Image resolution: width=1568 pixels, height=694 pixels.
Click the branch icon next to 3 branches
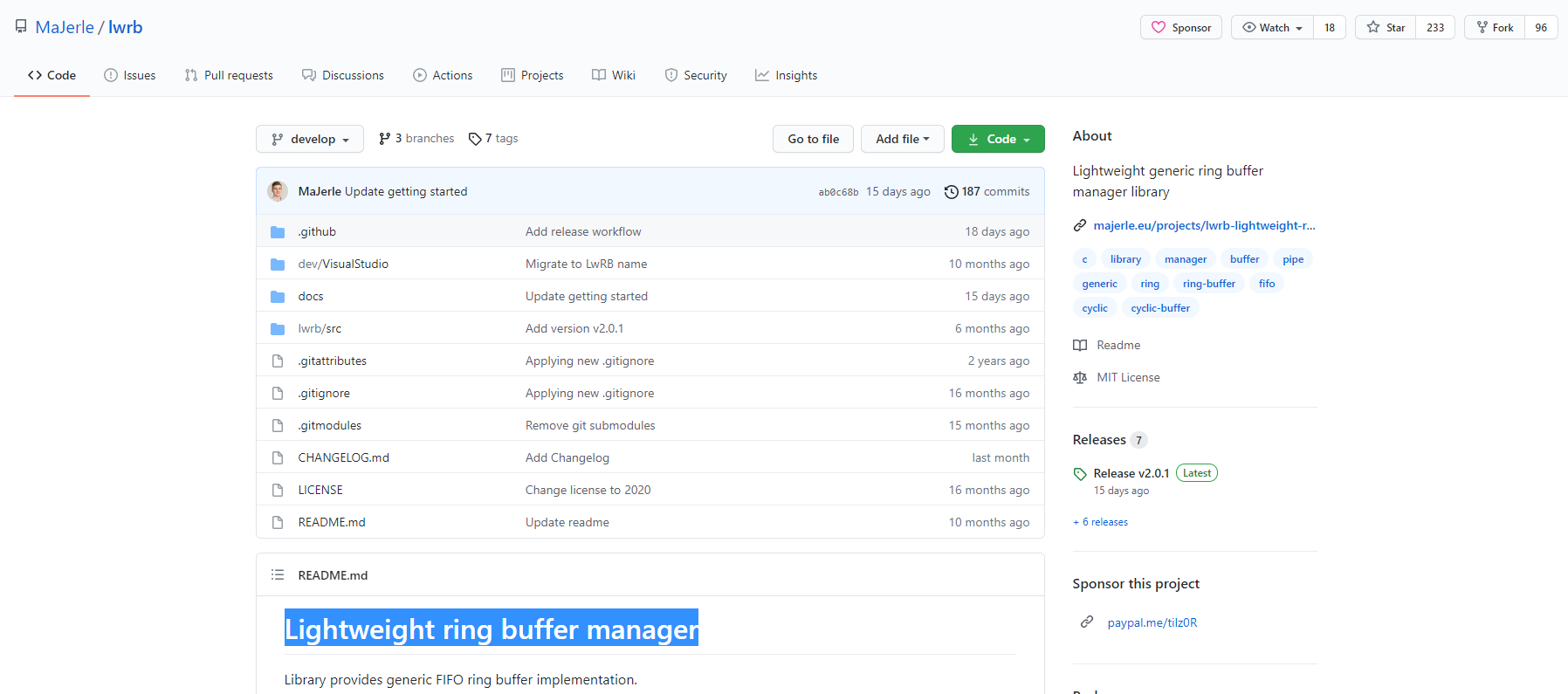coord(384,139)
